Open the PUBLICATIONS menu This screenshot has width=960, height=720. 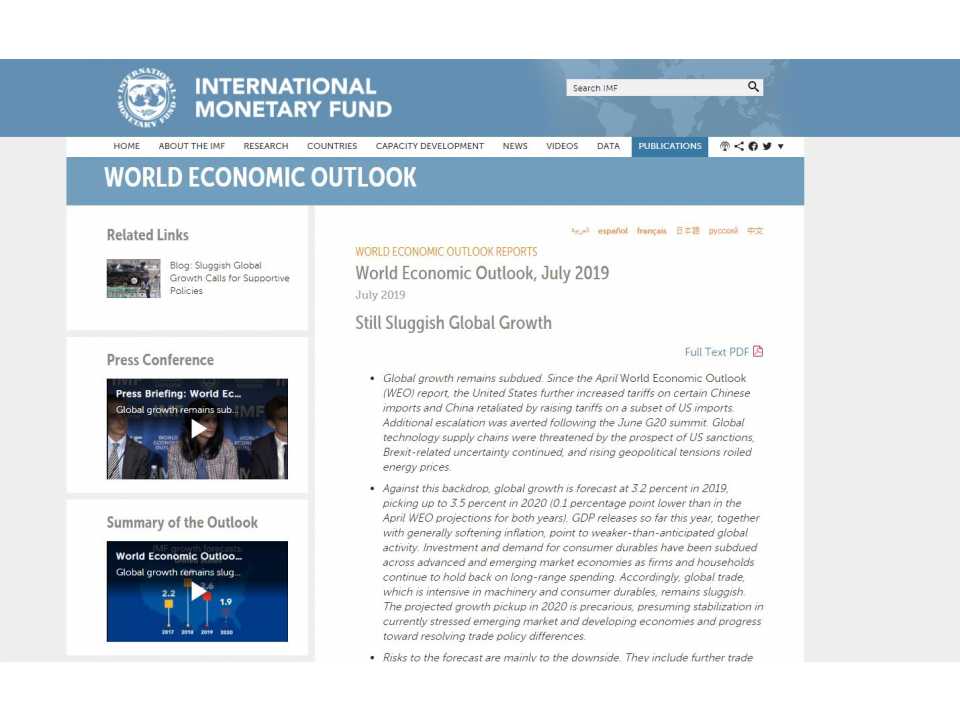coord(669,146)
